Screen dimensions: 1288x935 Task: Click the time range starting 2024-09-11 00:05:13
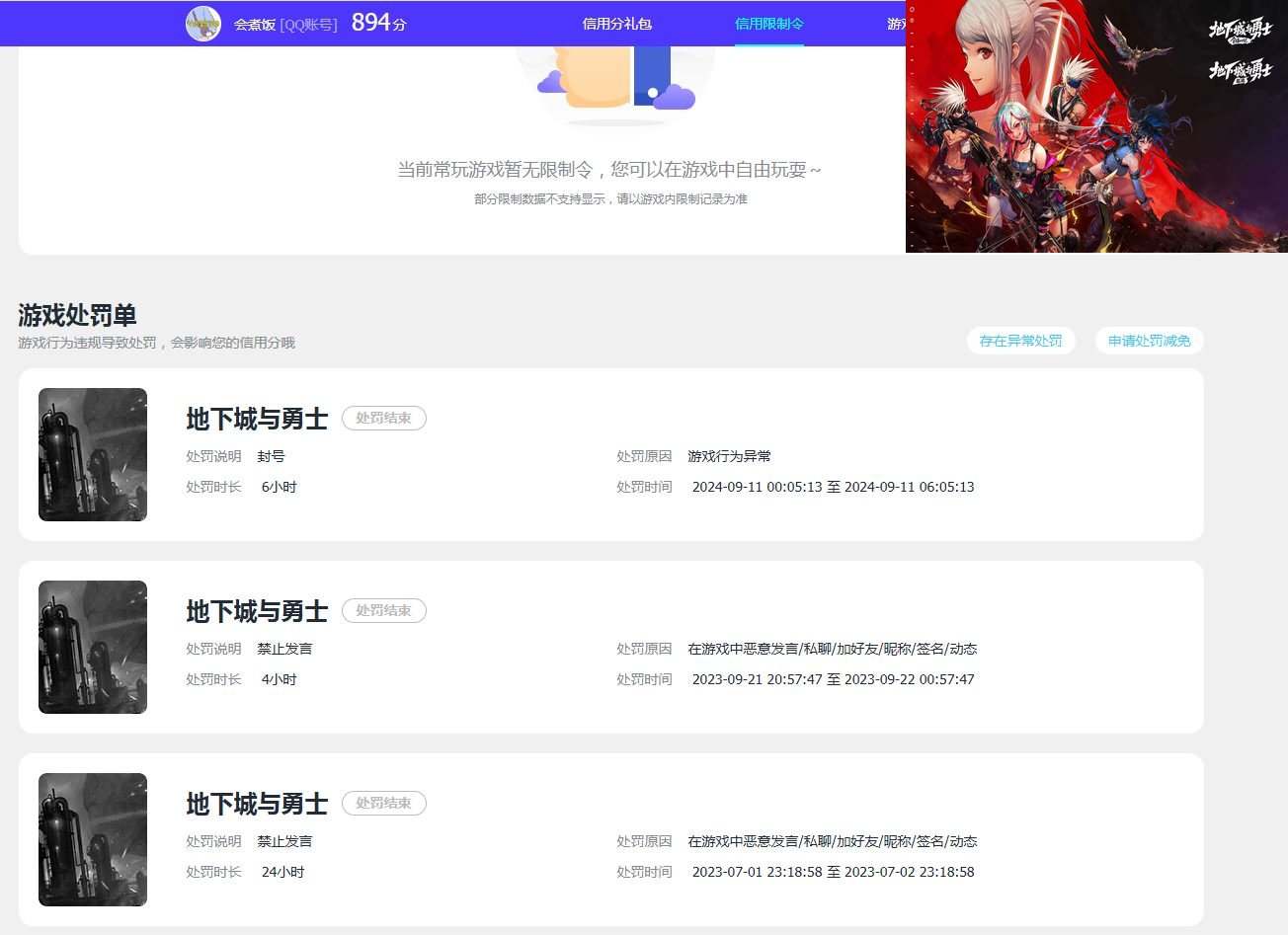pos(833,487)
